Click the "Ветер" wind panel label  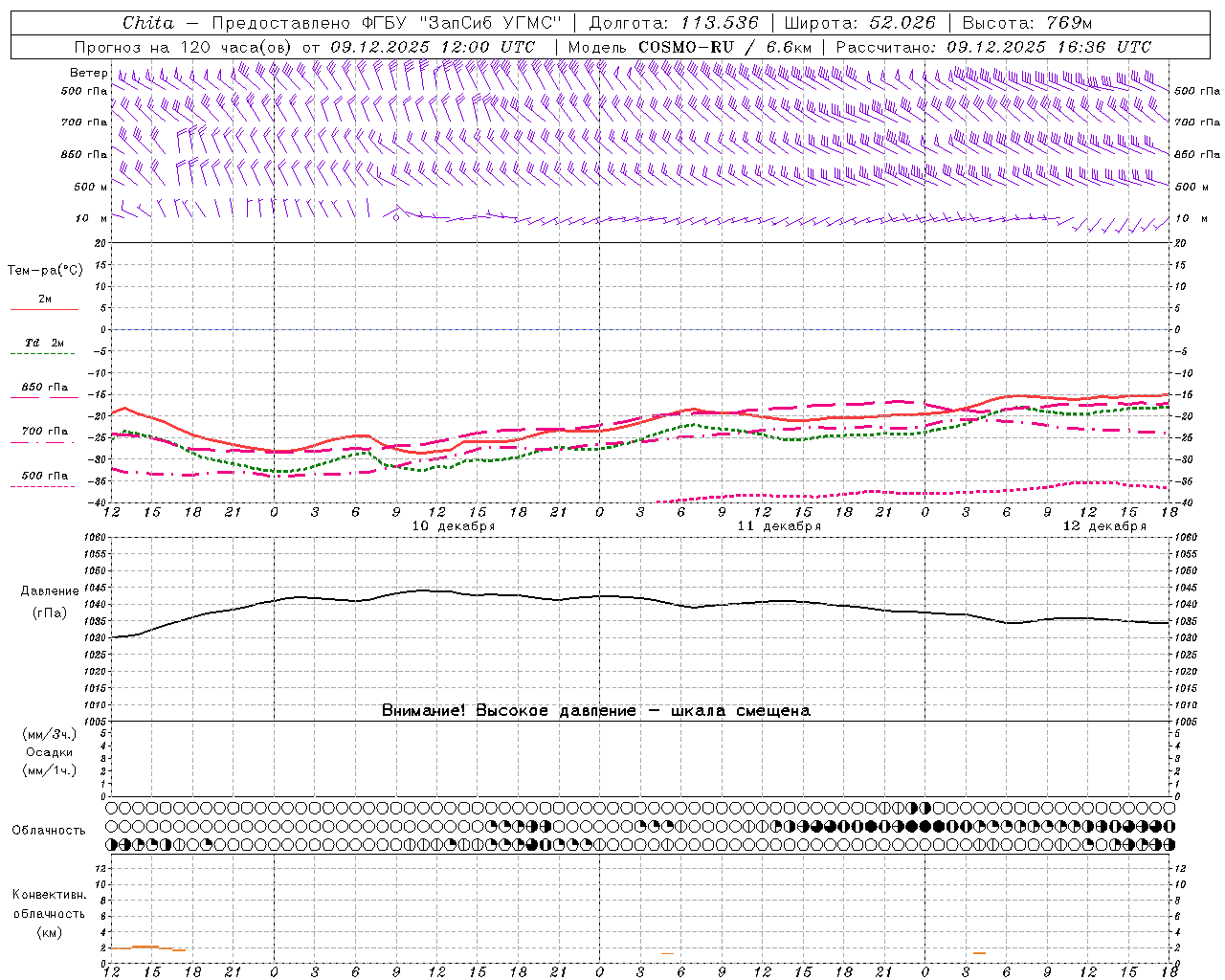[89, 73]
